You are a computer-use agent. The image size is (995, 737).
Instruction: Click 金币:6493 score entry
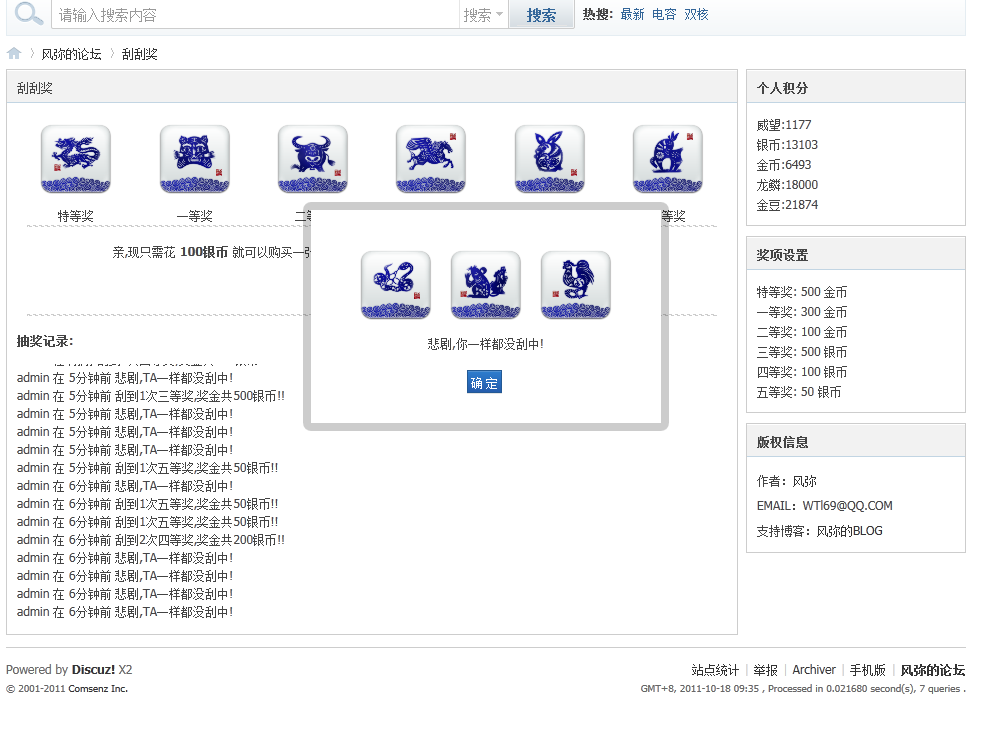[784, 165]
